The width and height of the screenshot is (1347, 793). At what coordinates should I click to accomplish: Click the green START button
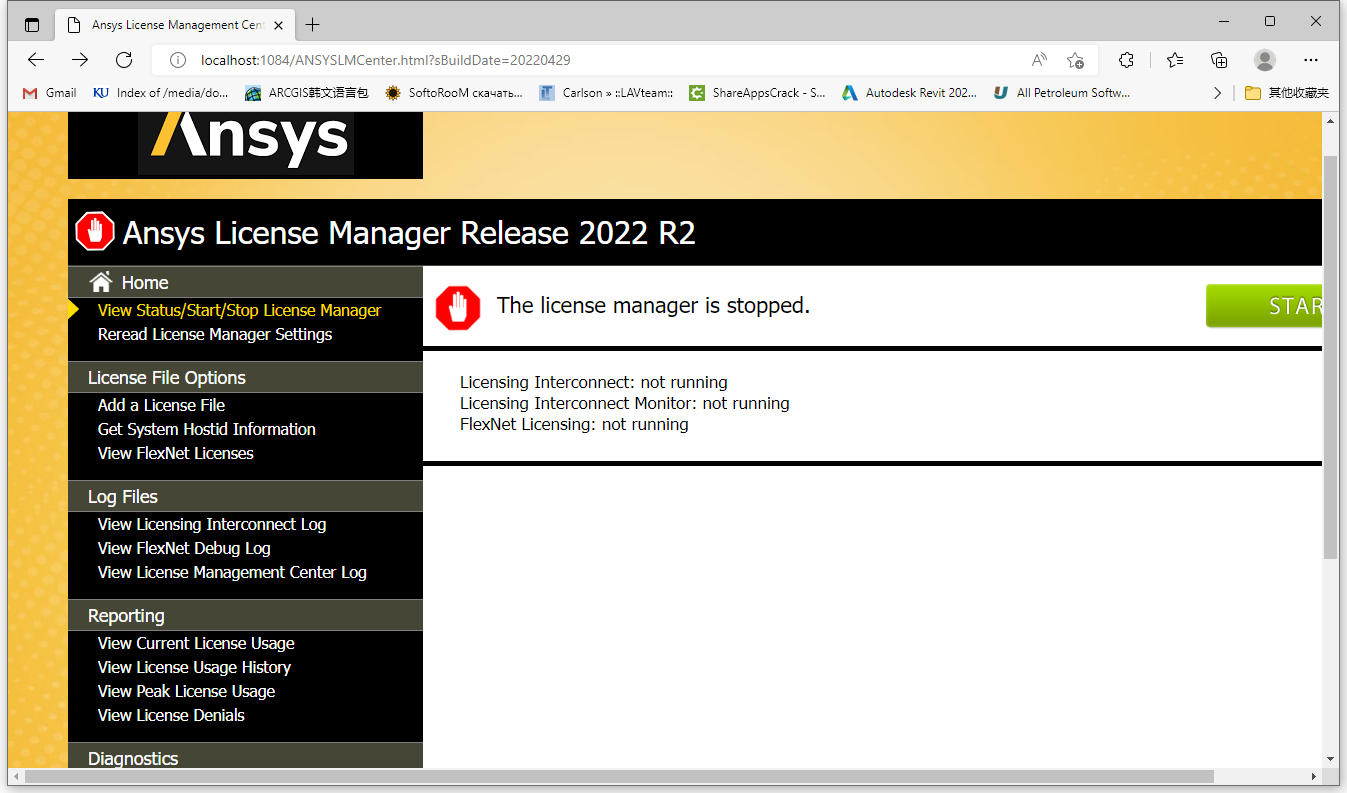tap(1264, 306)
